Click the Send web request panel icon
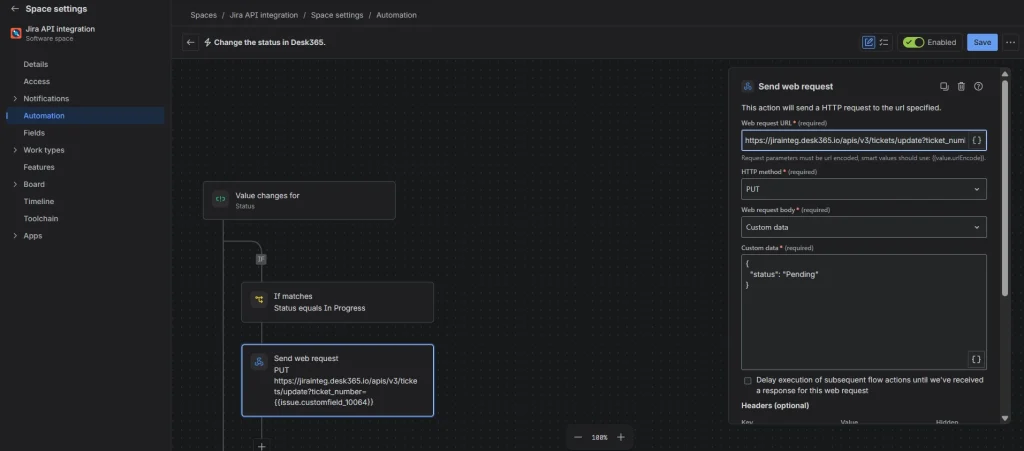The height and width of the screenshot is (451, 1024). [748, 86]
